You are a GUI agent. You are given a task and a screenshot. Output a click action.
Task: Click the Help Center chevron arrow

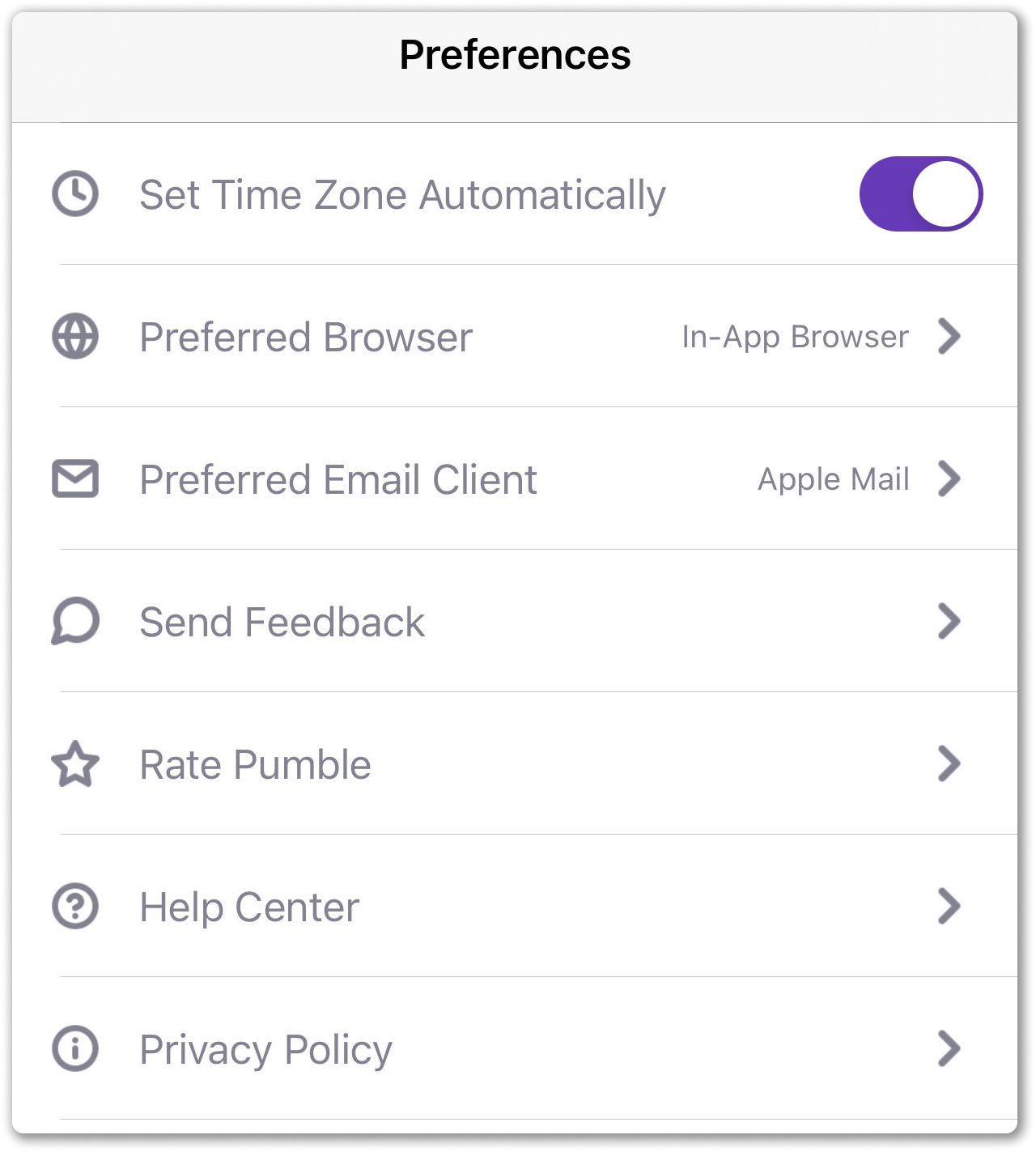click(949, 907)
